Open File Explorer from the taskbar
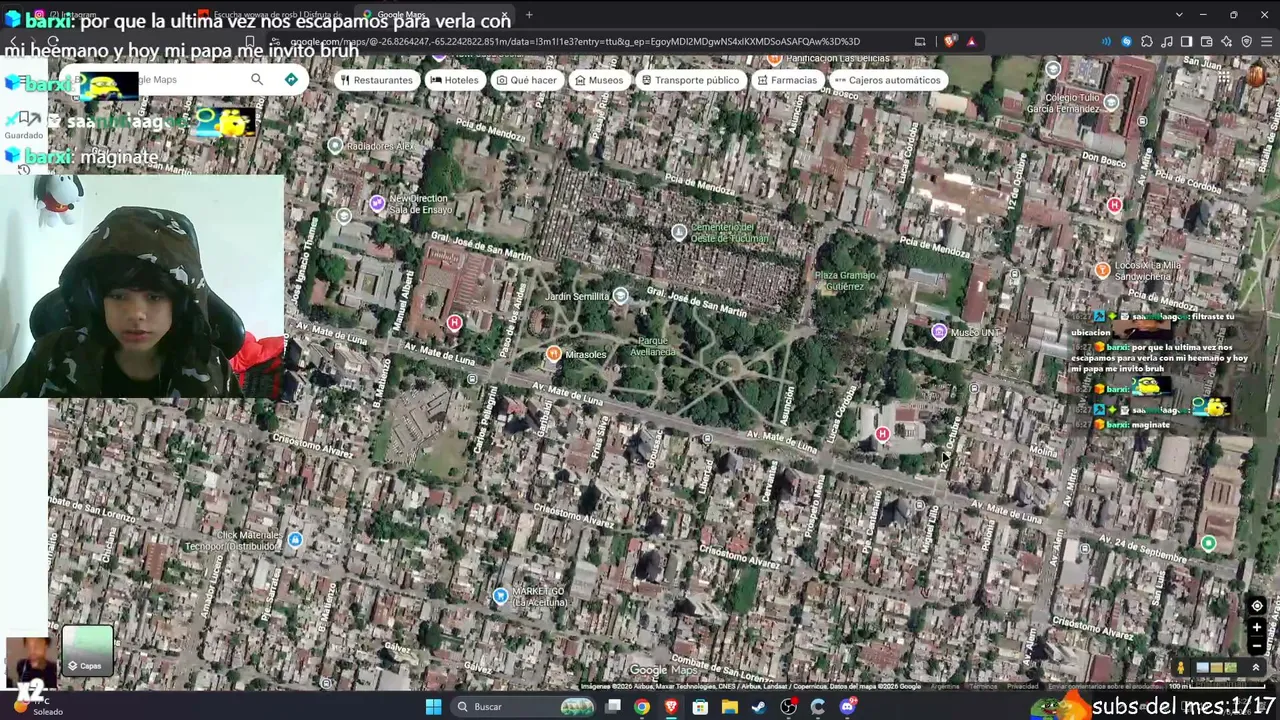The height and width of the screenshot is (720, 1280). [730, 707]
